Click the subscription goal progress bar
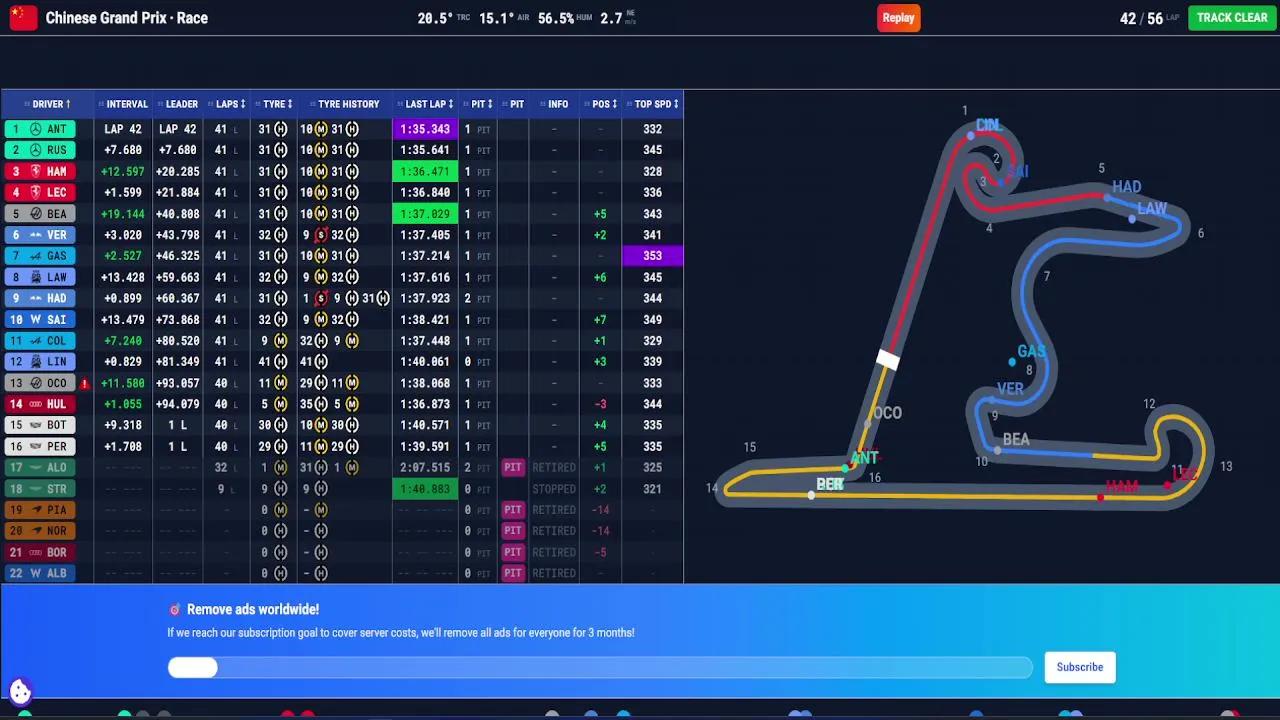This screenshot has width=1280, height=720. coord(600,667)
